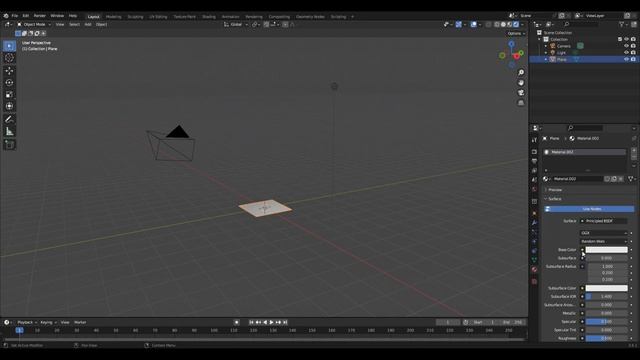
Task: Toggle auto keying record button
Action: (236, 322)
